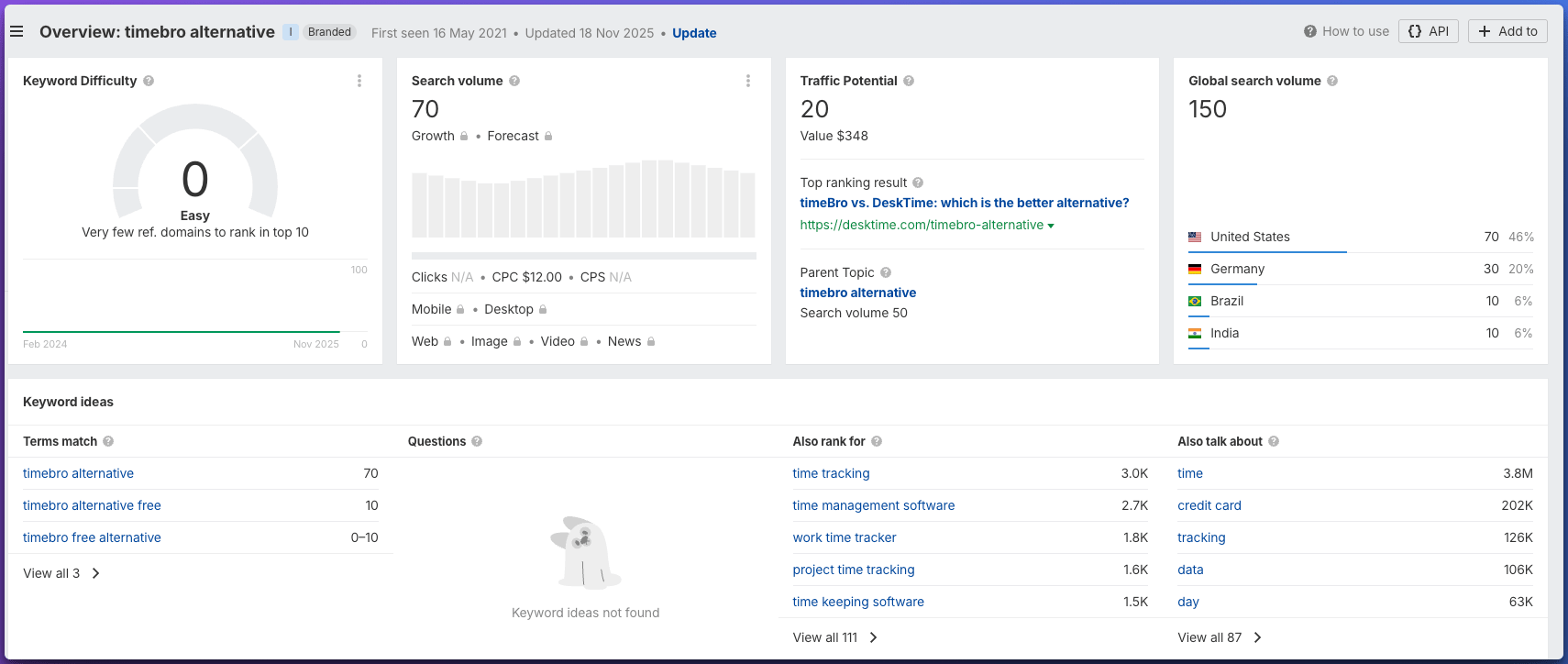Expand the desktime.com URL dropdown arrow
Image resolution: width=1568 pixels, height=664 pixels.
click(x=1051, y=226)
